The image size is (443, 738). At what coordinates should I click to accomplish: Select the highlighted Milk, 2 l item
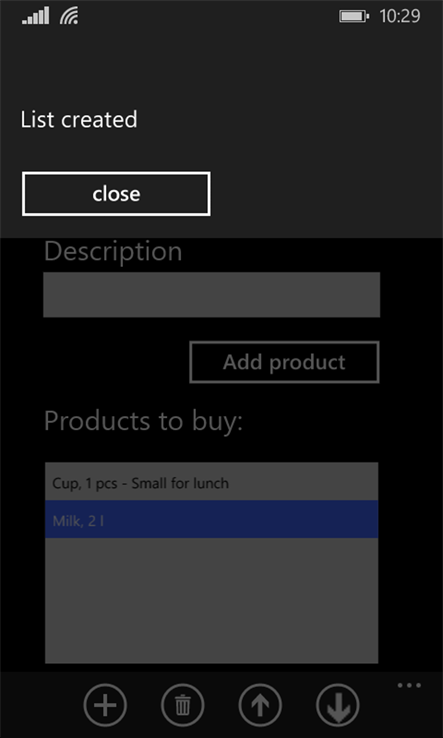tap(211, 520)
